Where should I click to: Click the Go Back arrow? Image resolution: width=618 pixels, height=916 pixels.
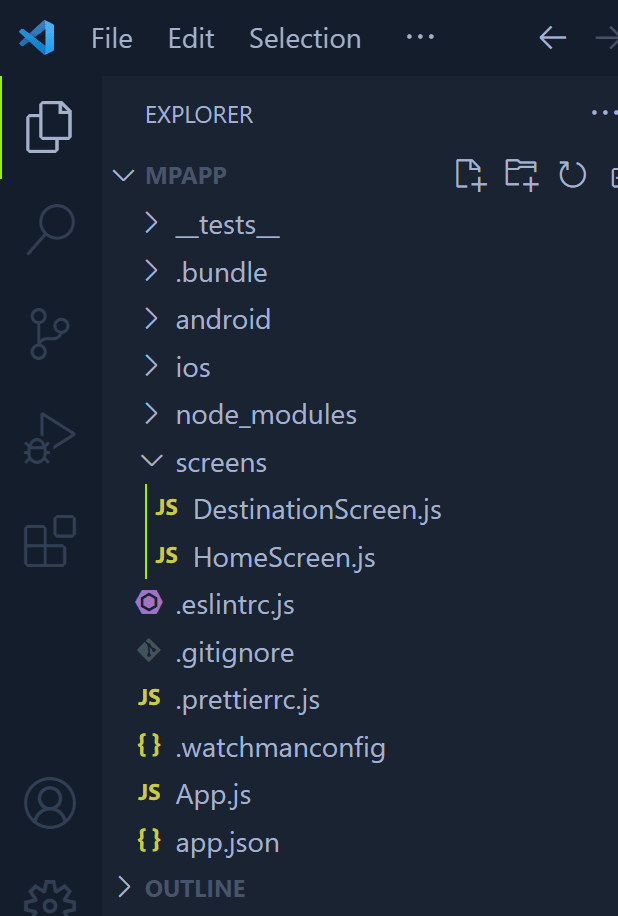tap(553, 38)
